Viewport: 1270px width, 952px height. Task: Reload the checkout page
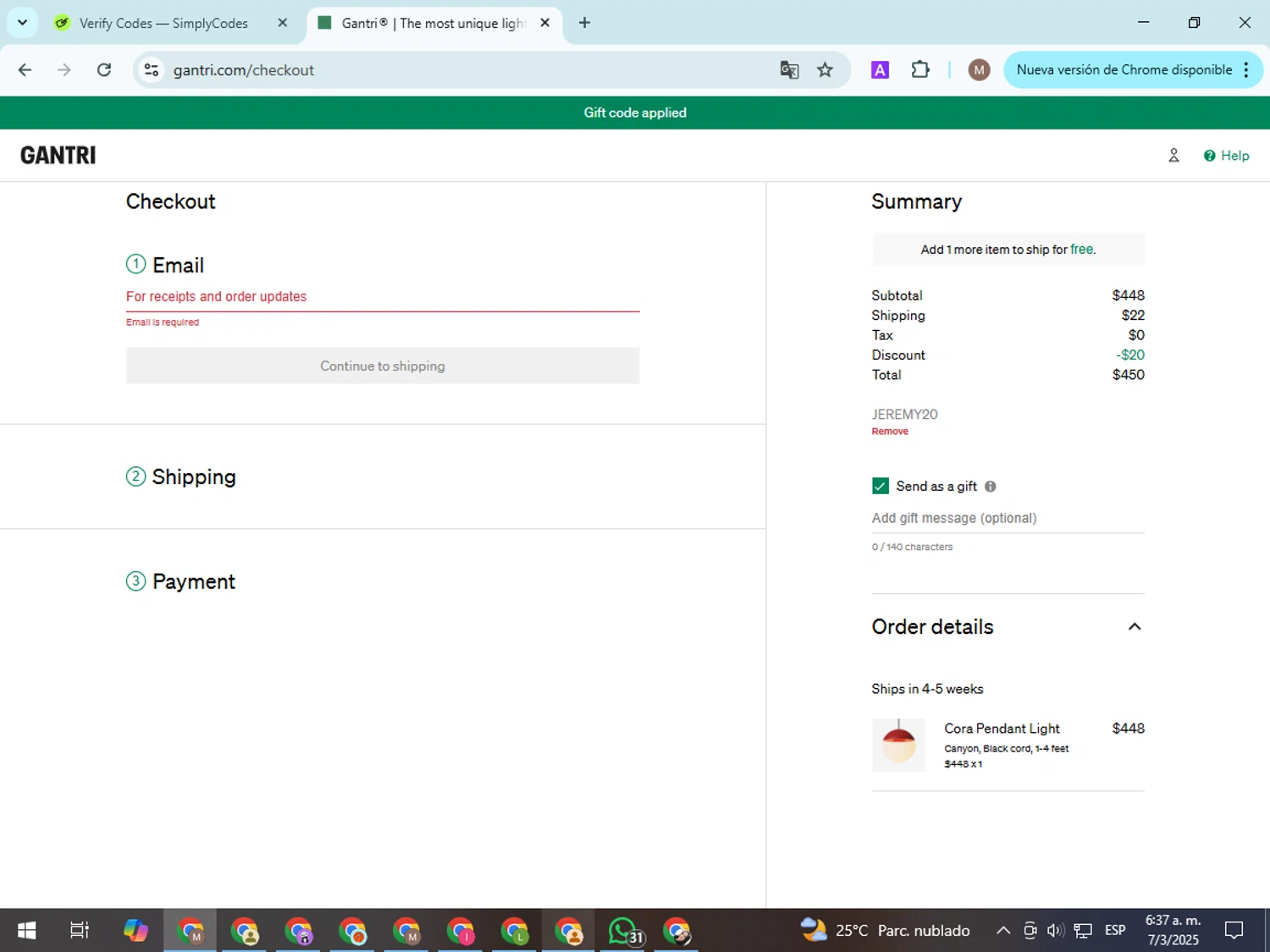(x=104, y=70)
